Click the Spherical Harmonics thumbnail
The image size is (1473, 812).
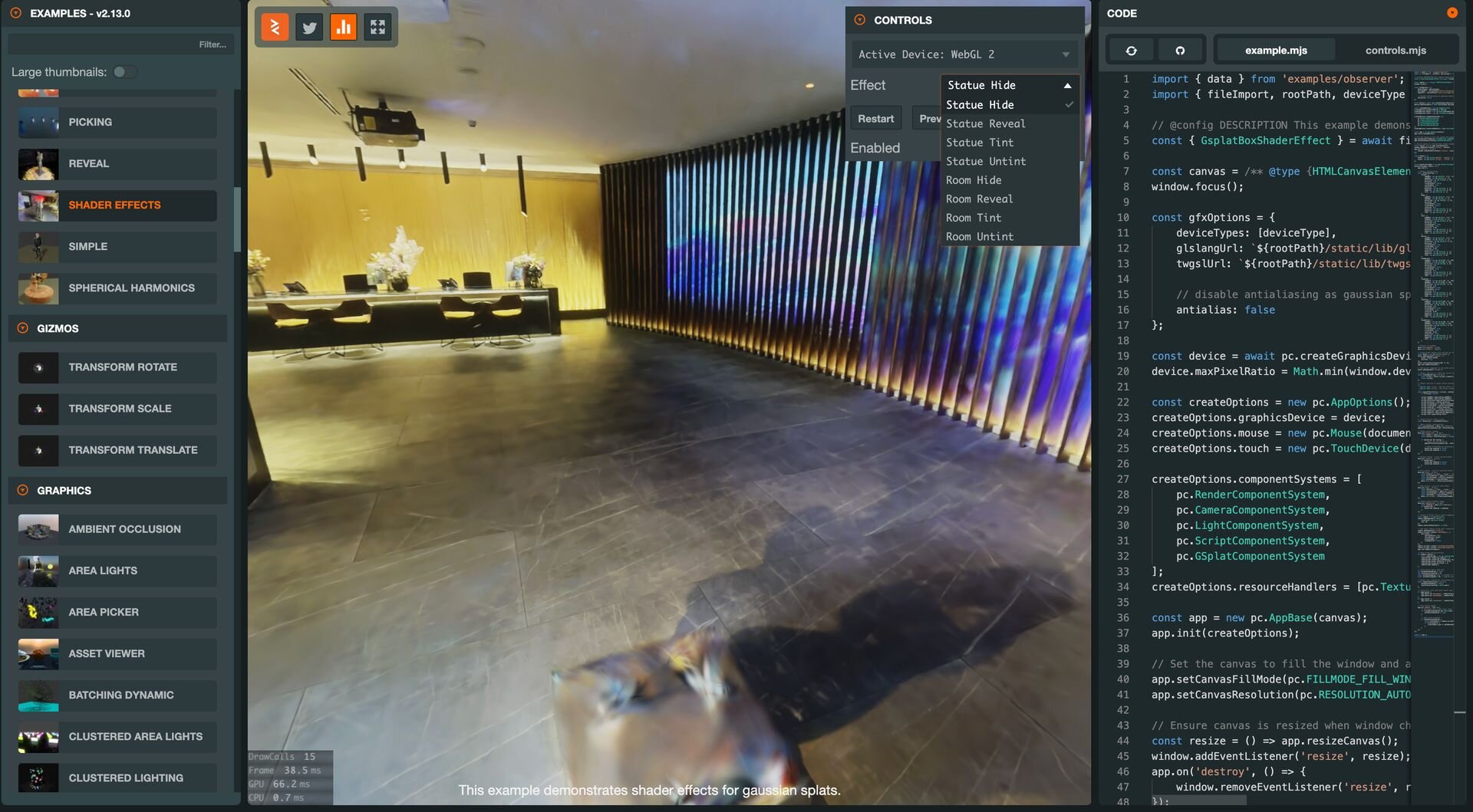point(38,288)
